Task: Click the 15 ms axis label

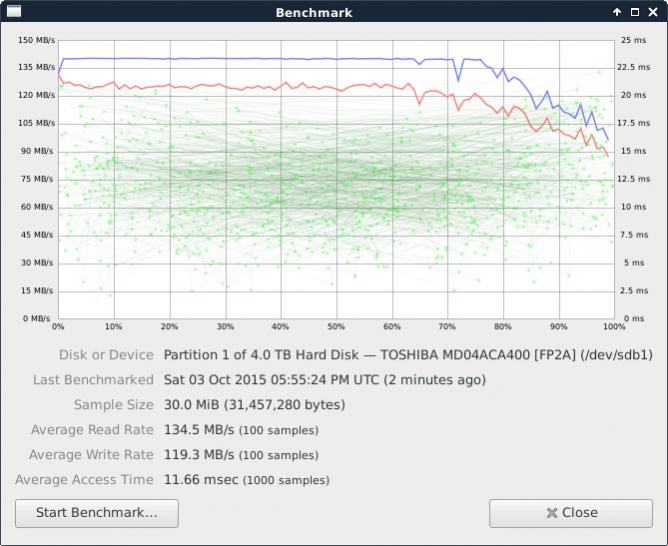Action: [634, 151]
